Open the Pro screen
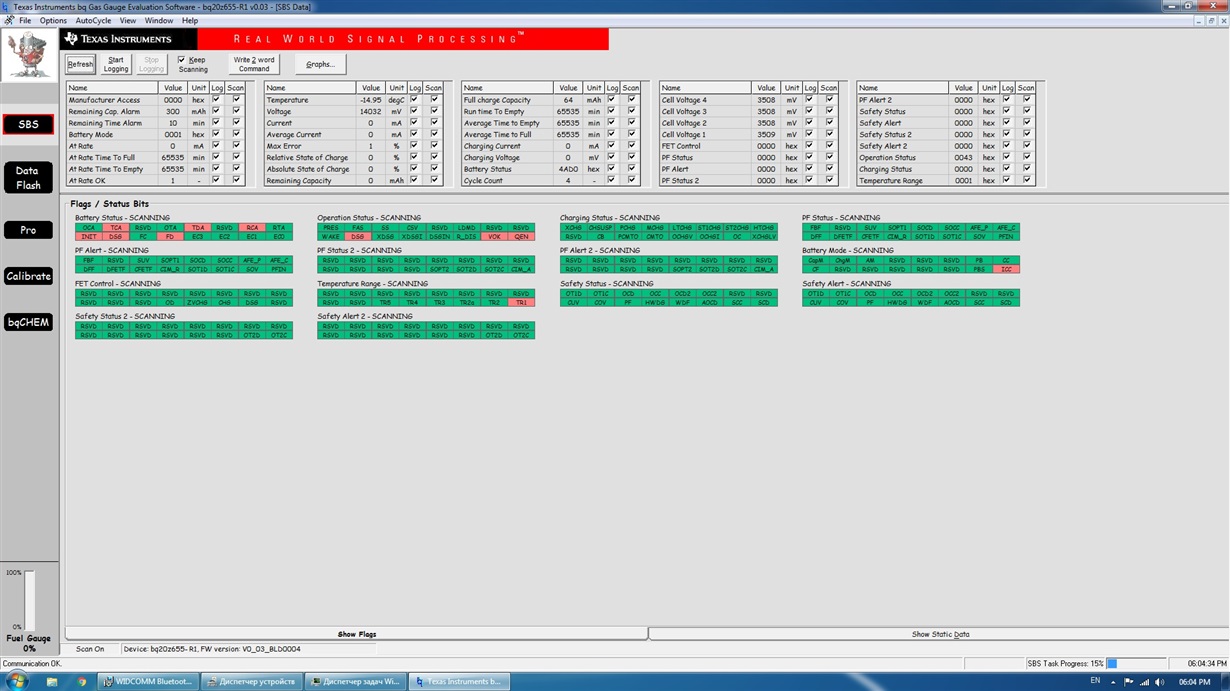The width and height of the screenshot is (1230, 691). point(28,230)
